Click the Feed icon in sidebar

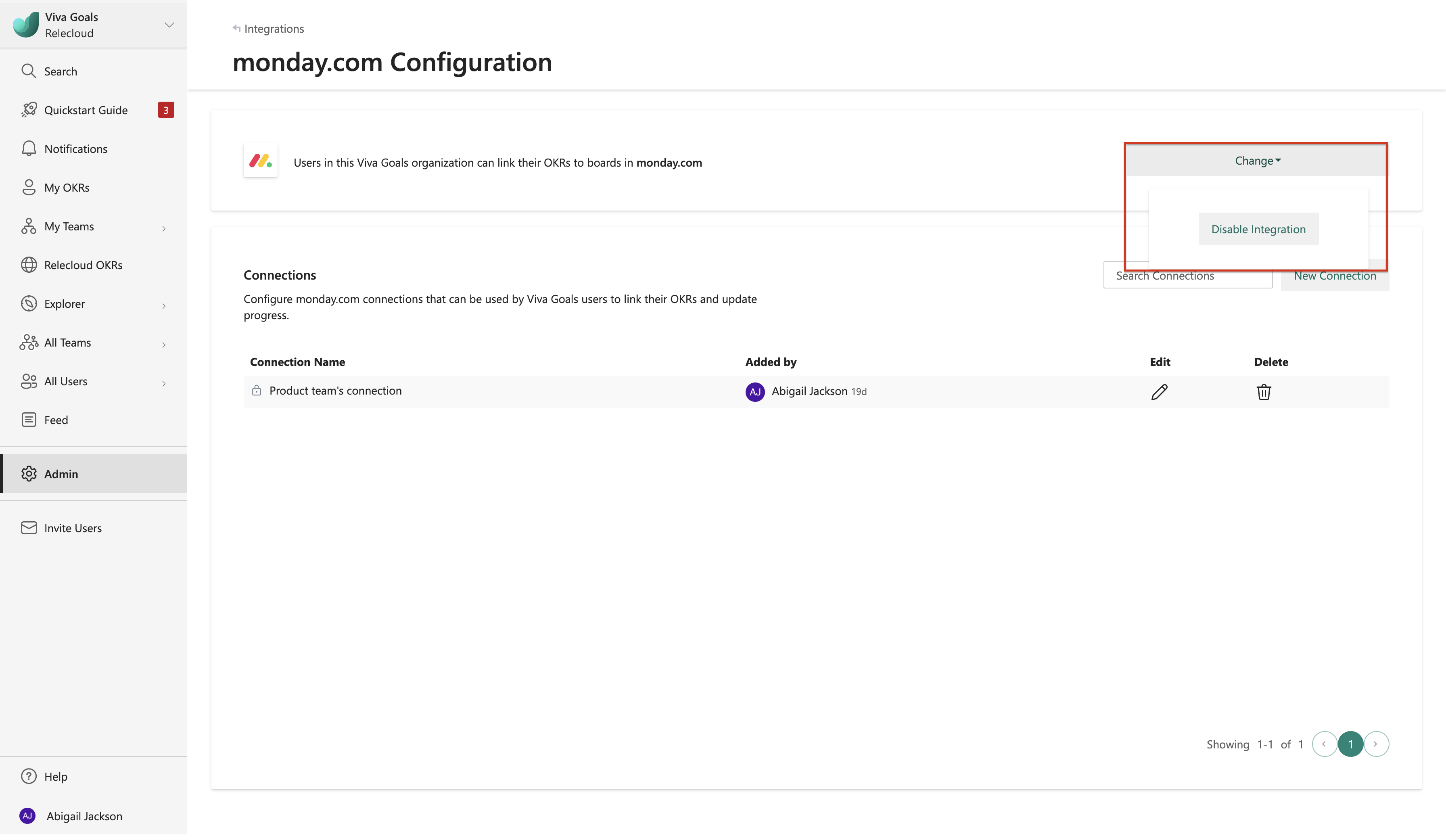(29, 420)
